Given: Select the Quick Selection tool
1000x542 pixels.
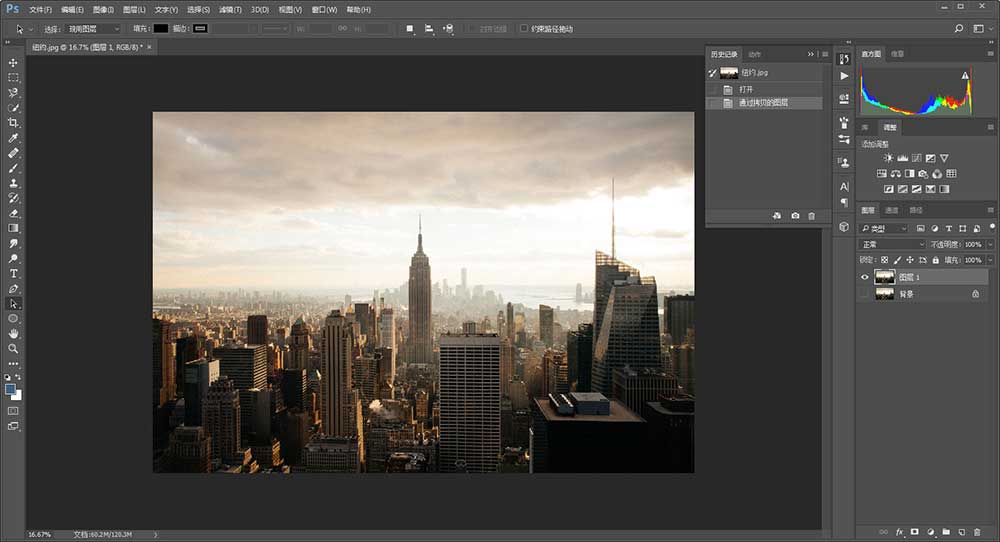Looking at the screenshot, I should pos(13,108).
